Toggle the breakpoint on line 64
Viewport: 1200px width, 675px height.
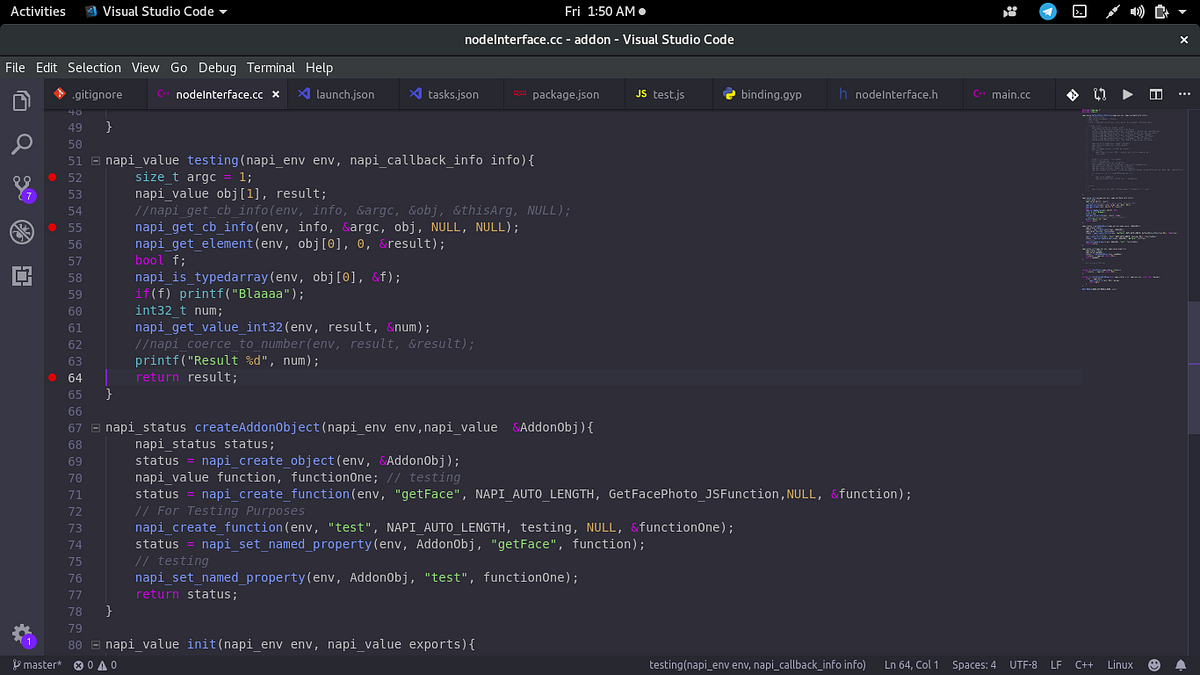(x=52, y=378)
